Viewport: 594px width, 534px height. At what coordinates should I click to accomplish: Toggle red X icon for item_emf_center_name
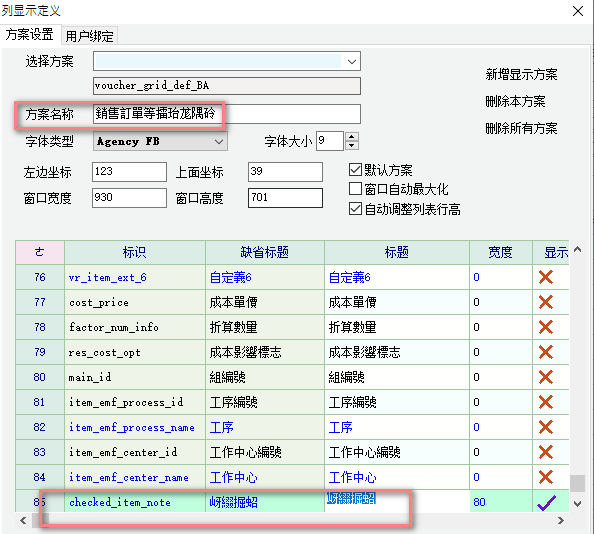[x=546, y=477]
